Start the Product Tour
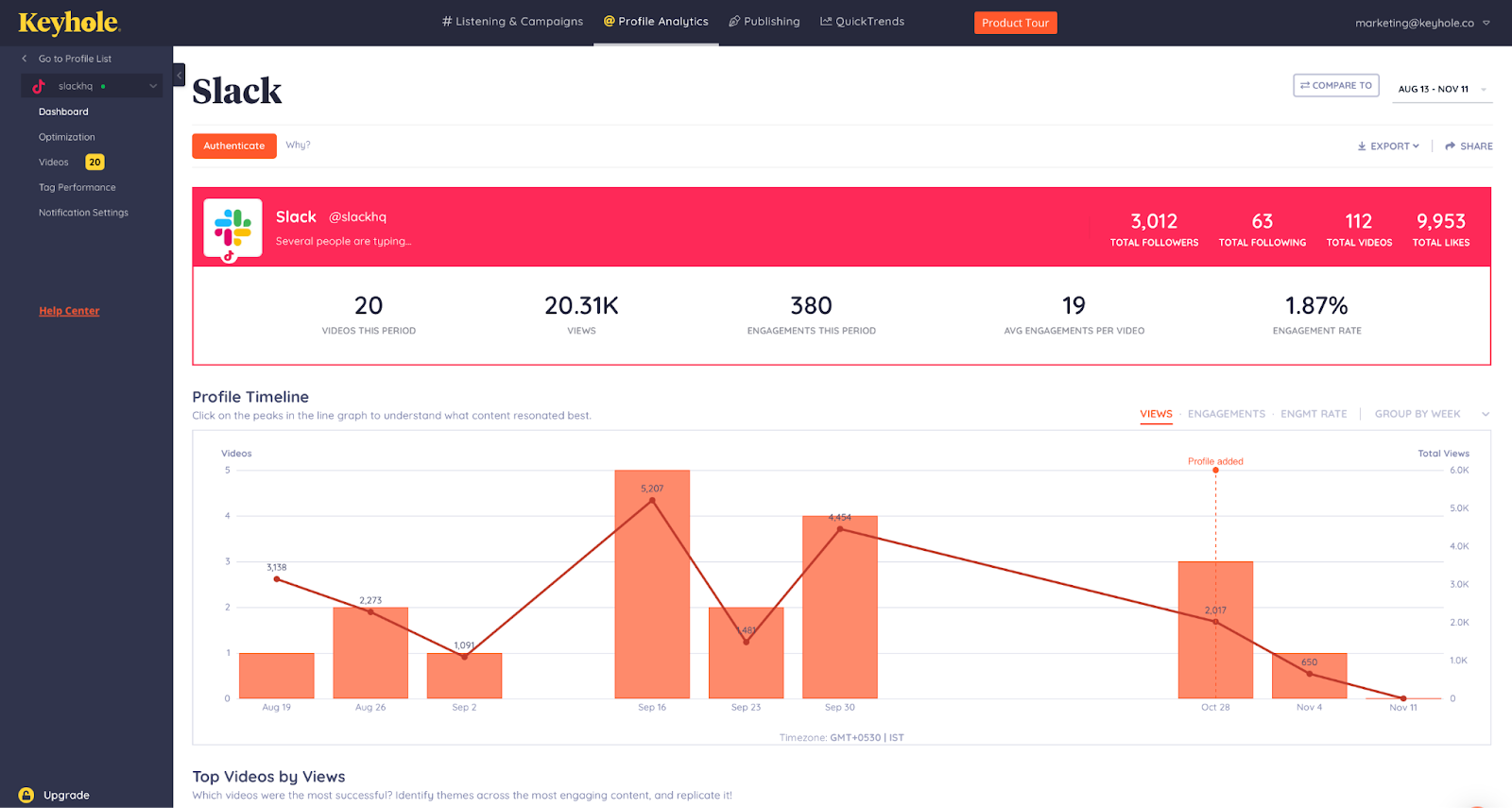Screen dimensions: 1512x808 1015,23
